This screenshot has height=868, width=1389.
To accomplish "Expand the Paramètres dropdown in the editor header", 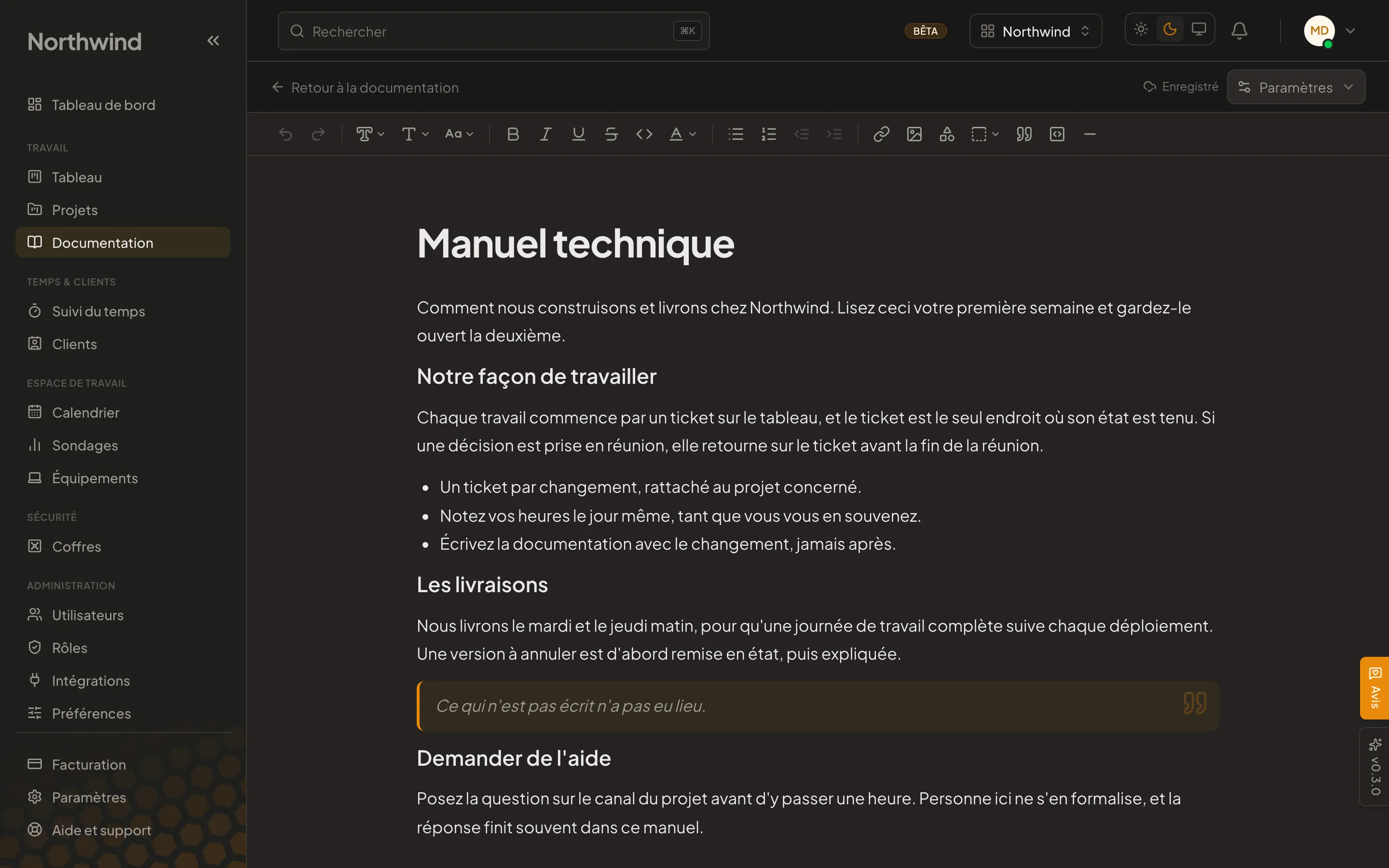I will pos(1296,87).
